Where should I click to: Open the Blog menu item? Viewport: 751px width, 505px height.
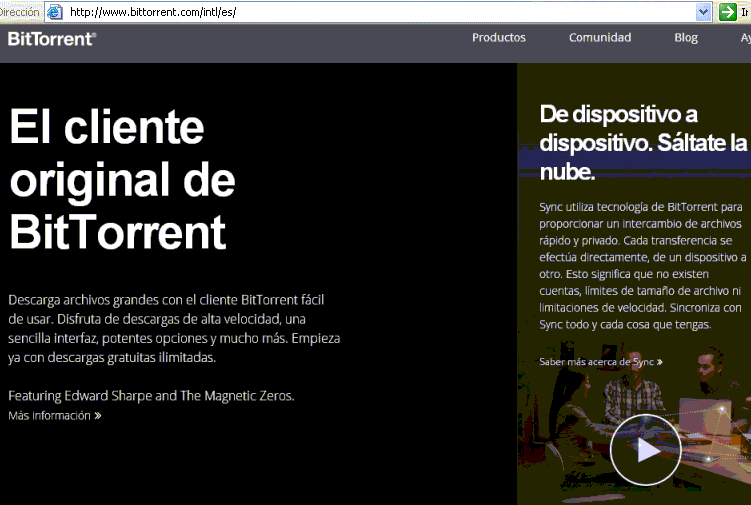point(686,38)
